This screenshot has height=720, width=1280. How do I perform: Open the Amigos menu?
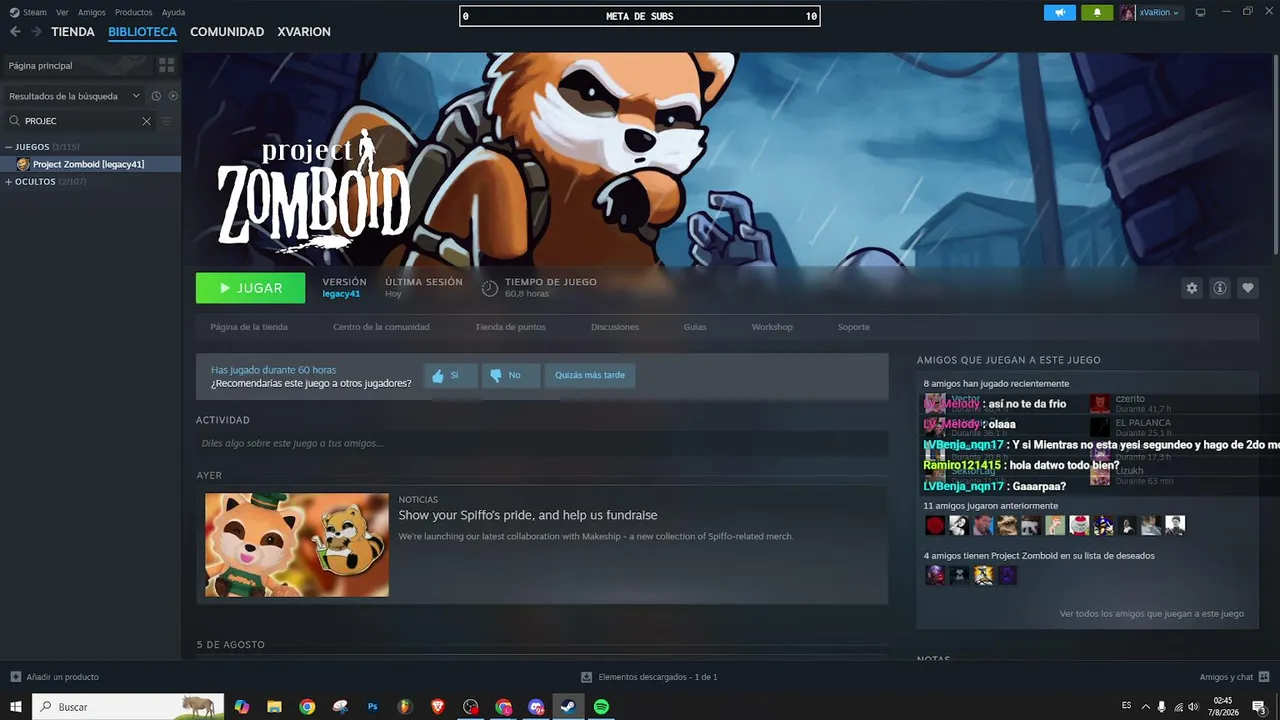pos(91,13)
